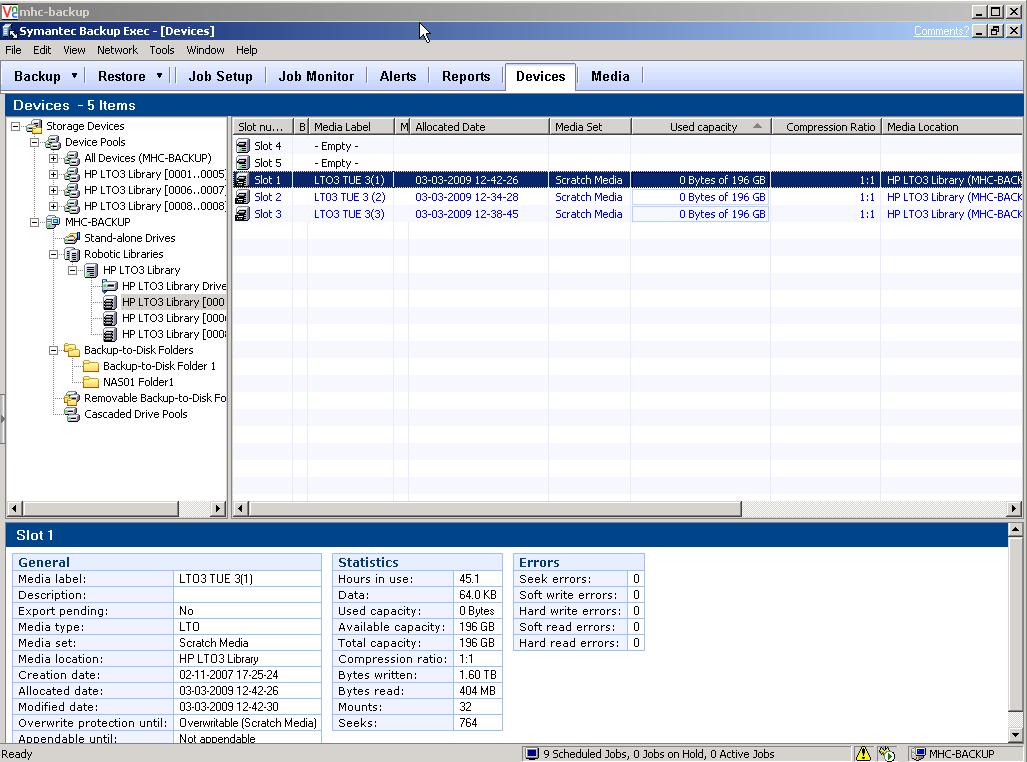Click the Removable Backup-to-Disk Folders icon

pyautogui.click(x=72, y=398)
